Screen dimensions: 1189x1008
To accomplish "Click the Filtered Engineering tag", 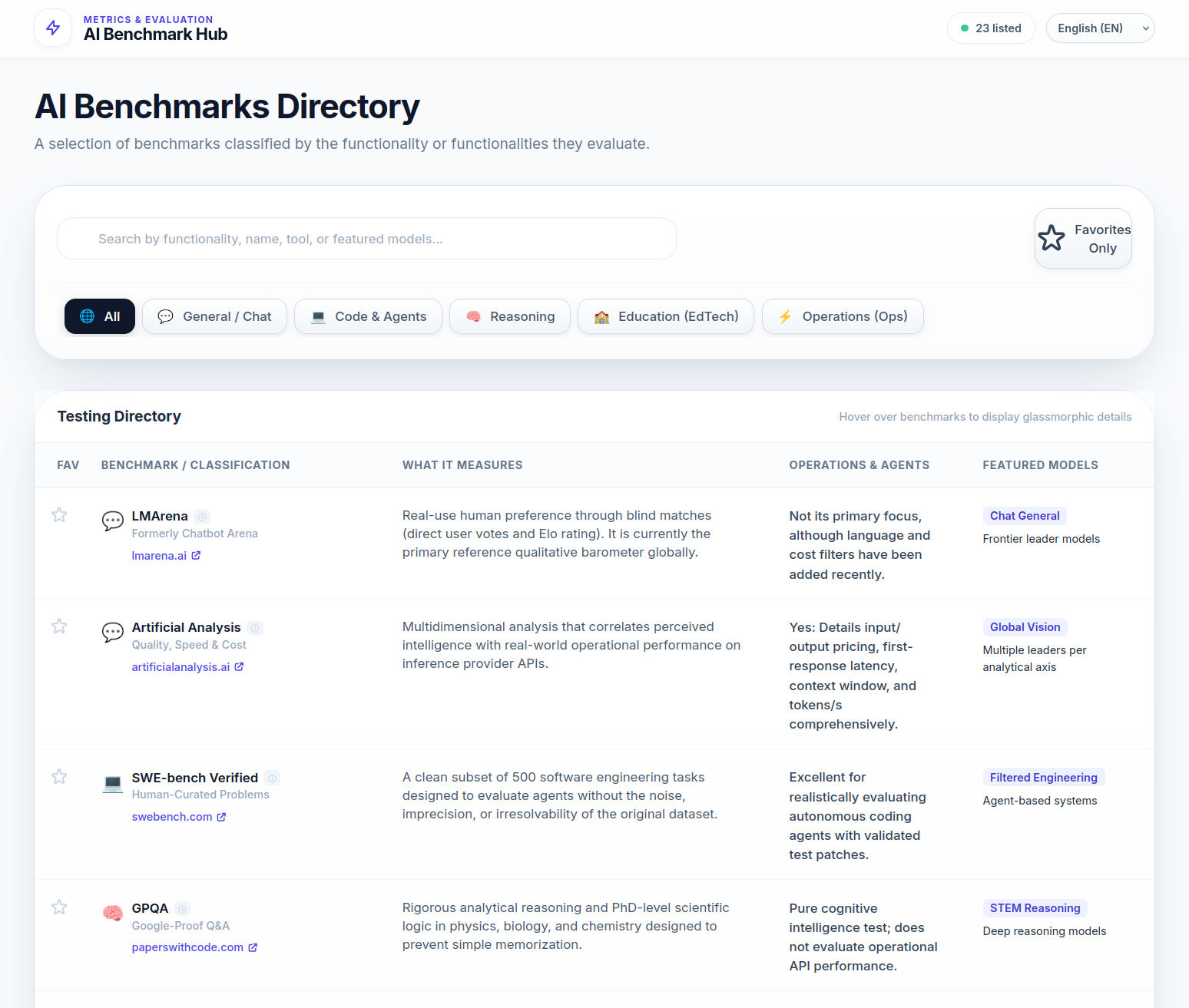I will coord(1043,778).
